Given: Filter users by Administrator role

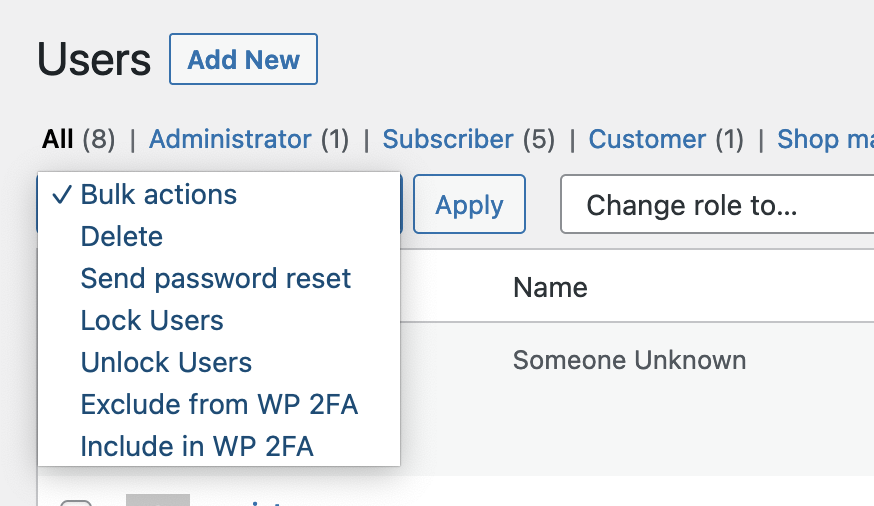Looking at the screenshot, I should 230,139.
